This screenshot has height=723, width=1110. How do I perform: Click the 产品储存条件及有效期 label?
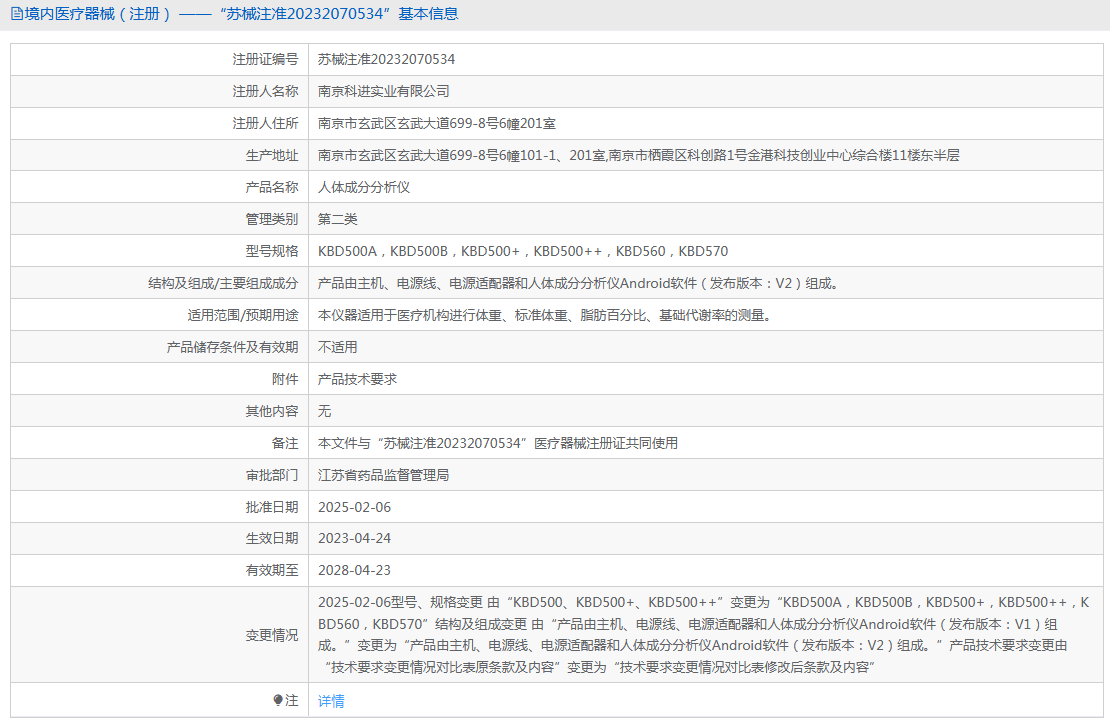[x=232, y=347]
